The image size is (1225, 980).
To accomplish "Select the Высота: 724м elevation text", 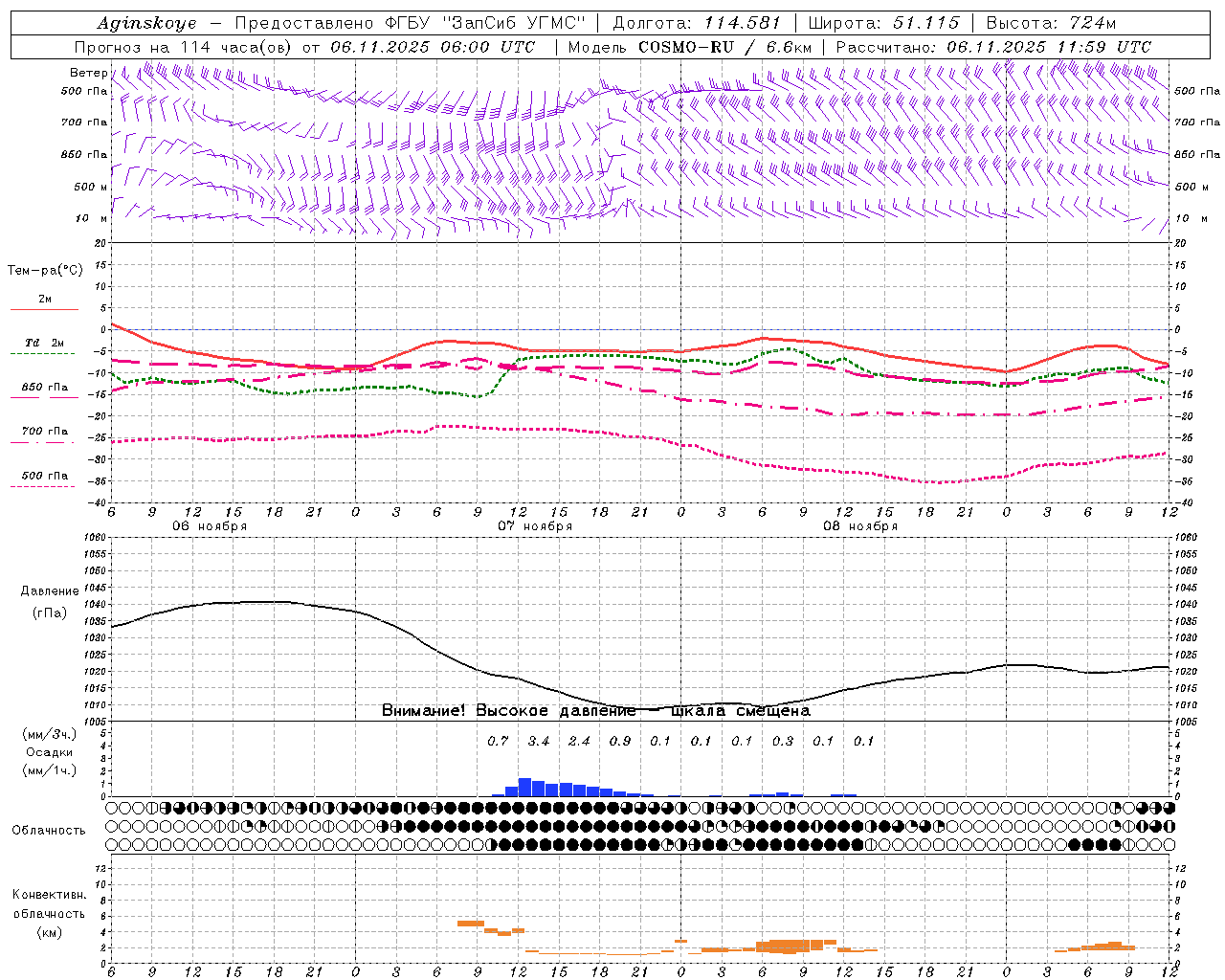I will pyautogui.click(x=1050, y=23).
